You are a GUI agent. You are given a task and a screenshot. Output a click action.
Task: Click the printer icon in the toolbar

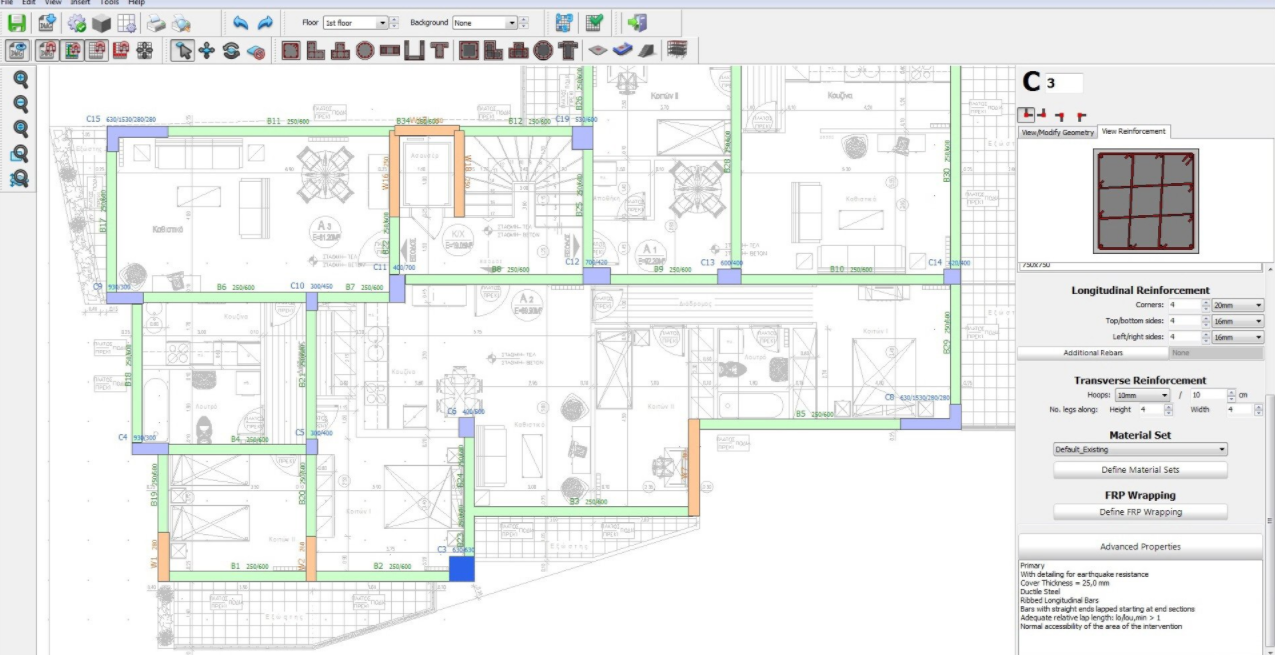[x=156, y=22]
